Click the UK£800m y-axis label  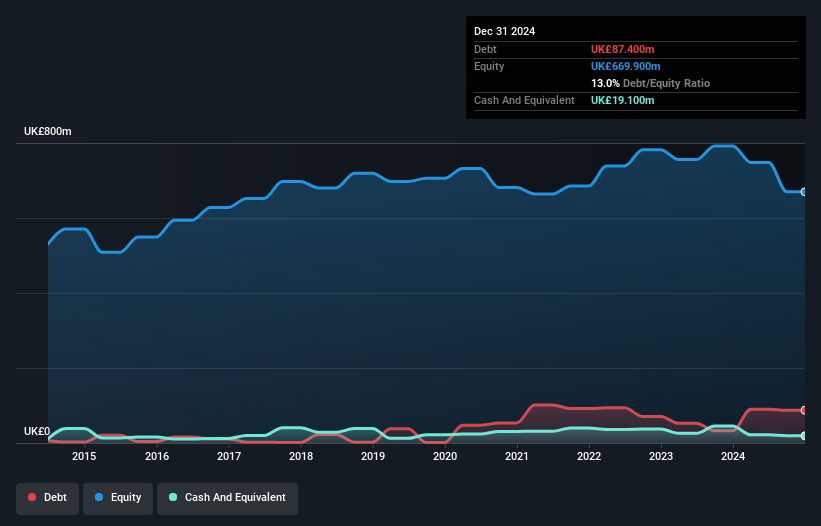pos(48,131)
